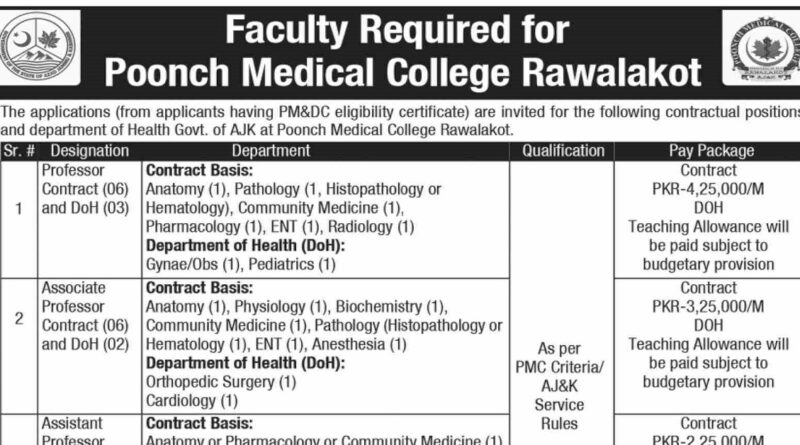Click the "PKR-3,25,000/M" pay amount
Screen dimensions: 800x445
(710, 305)
